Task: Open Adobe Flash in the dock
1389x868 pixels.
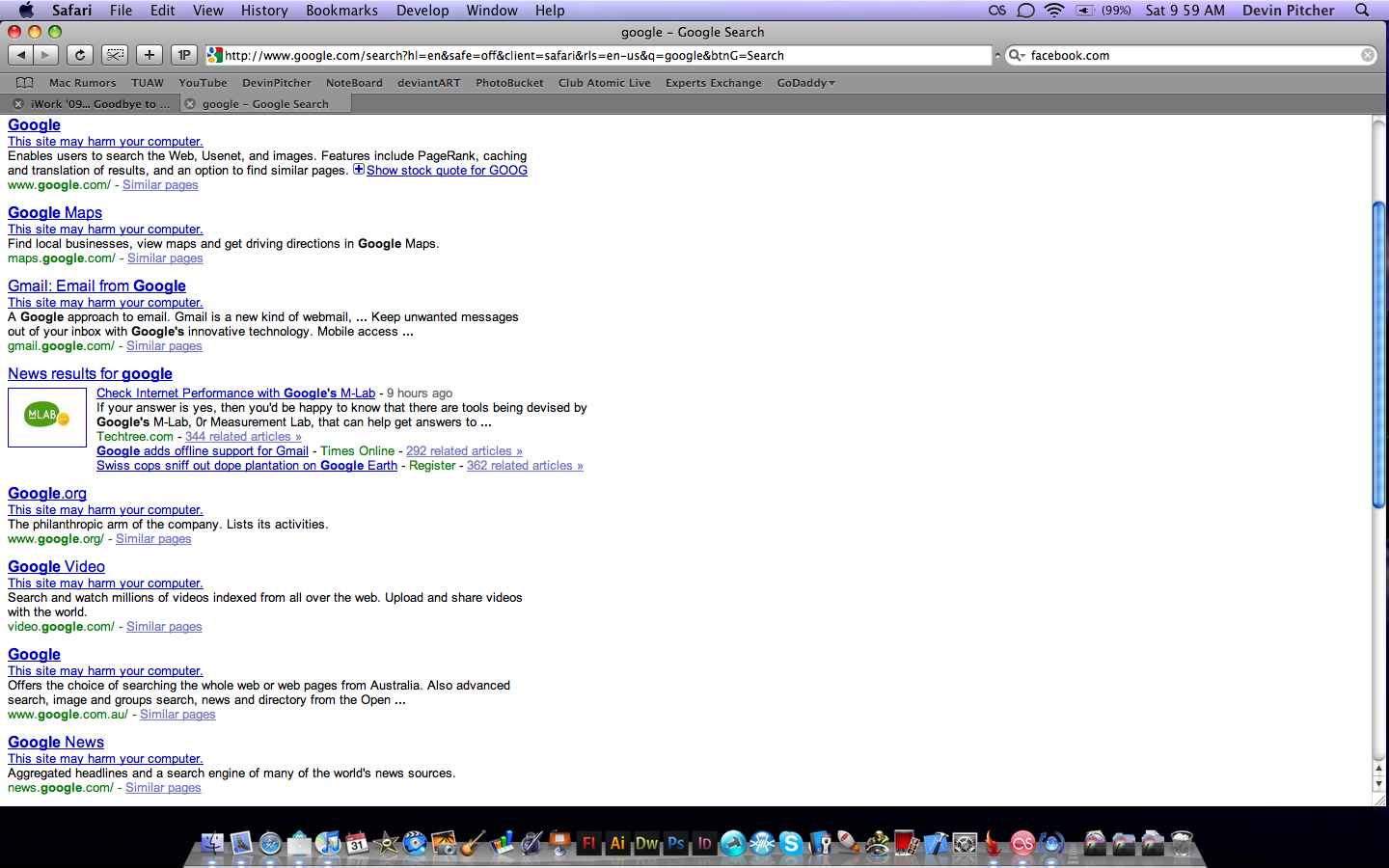Action: 588,844
